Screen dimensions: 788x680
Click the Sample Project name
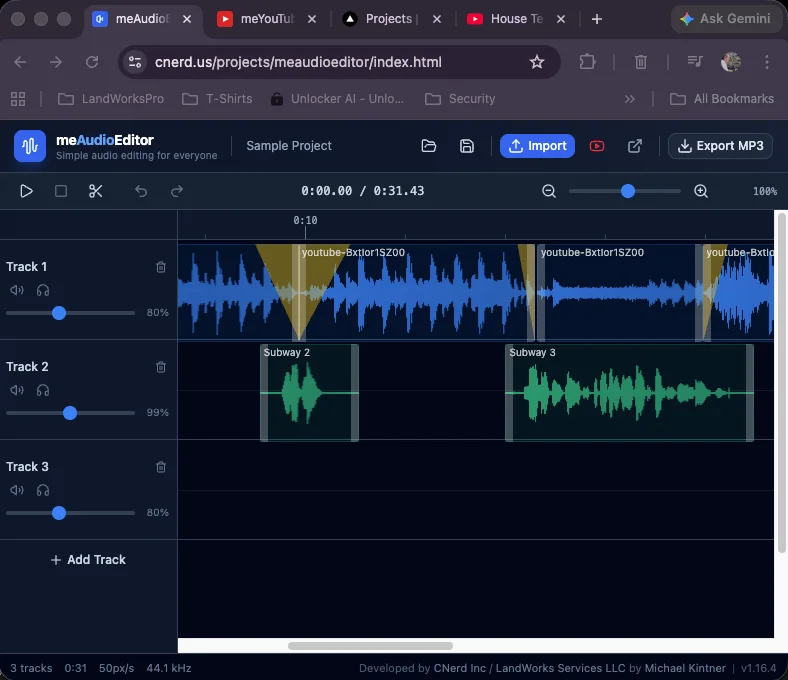tap(289, 146)
